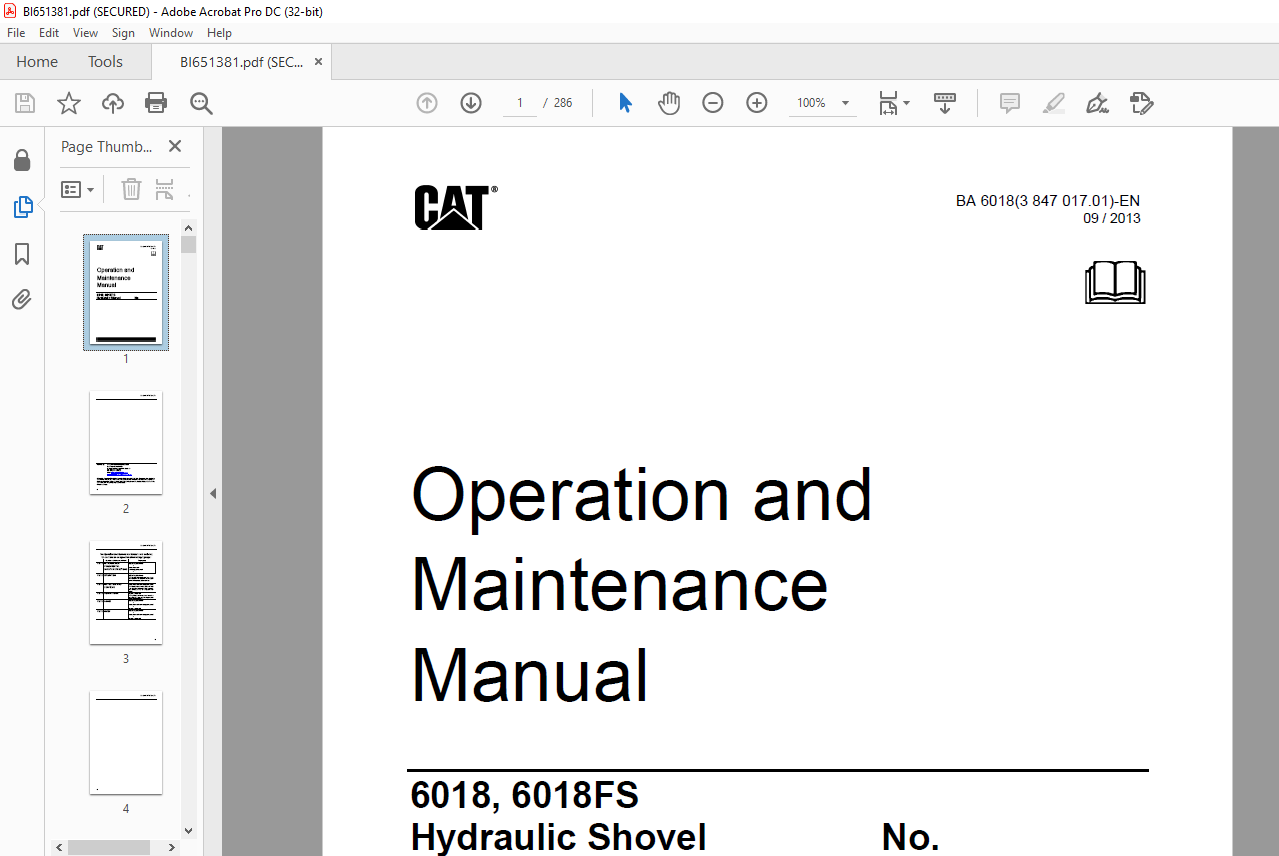Click thumbnails horizontal scroll left arrow
Screen dimensions: 1279x856
point(60,847)
